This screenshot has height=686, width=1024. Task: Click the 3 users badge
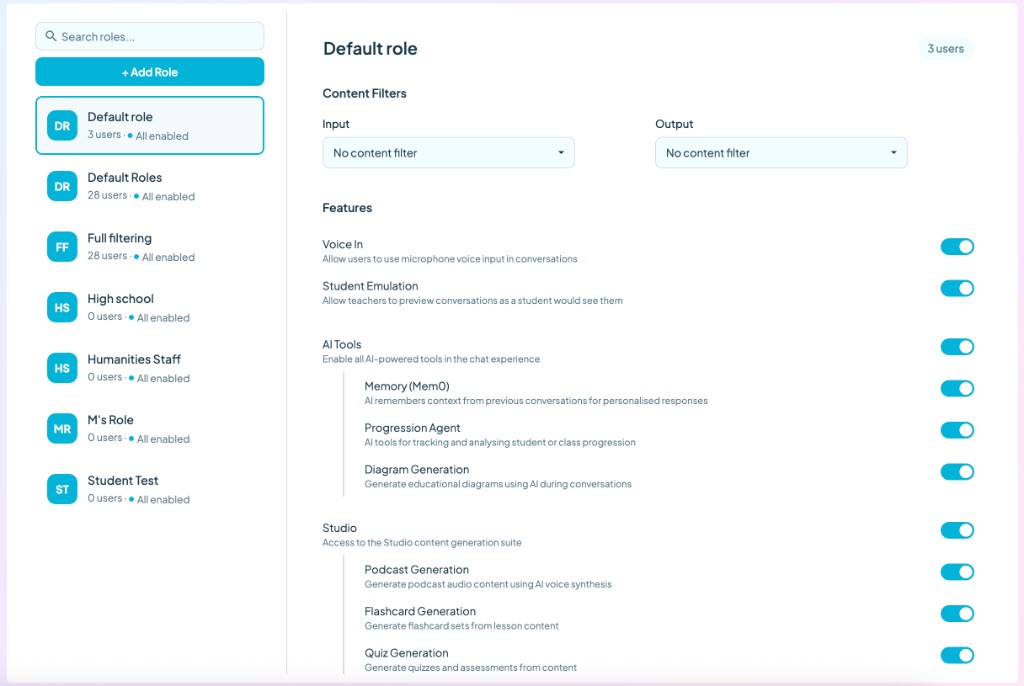pos(945,48)
